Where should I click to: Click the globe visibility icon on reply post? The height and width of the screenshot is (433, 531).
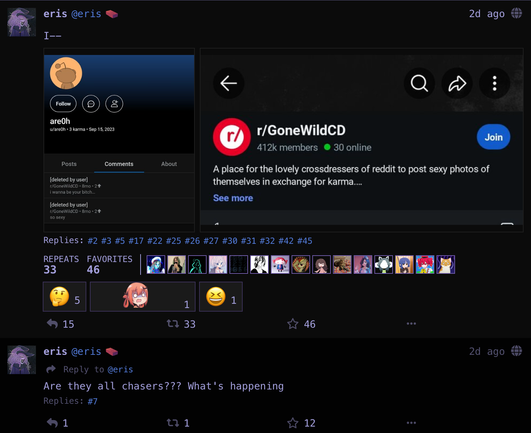point(516,351)
